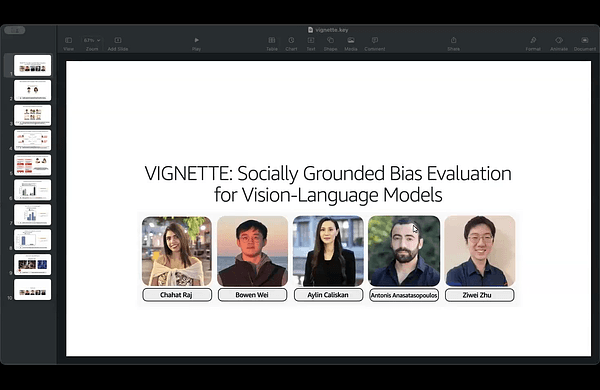The height and width of the screenshot is (390, 600).
Task: Click the Share toolbar button
Action: tap(453, 44)
